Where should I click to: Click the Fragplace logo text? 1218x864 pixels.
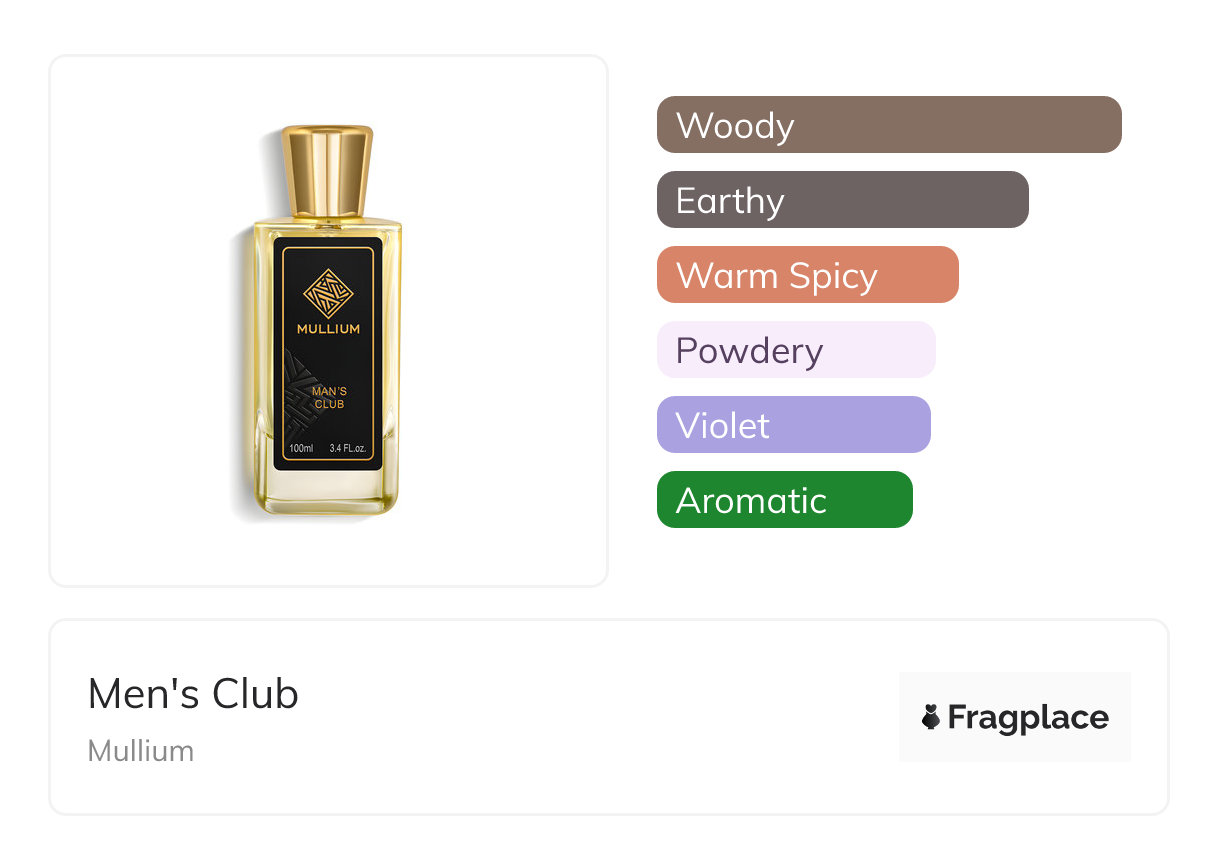1028,718
